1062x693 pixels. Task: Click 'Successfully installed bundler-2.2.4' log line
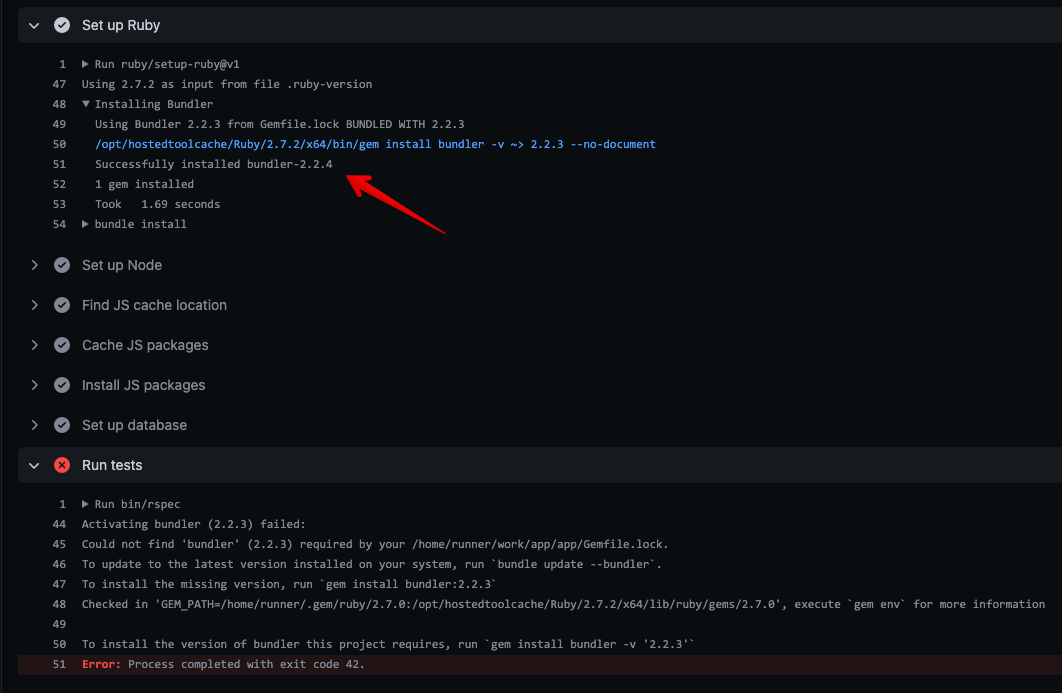213,164
